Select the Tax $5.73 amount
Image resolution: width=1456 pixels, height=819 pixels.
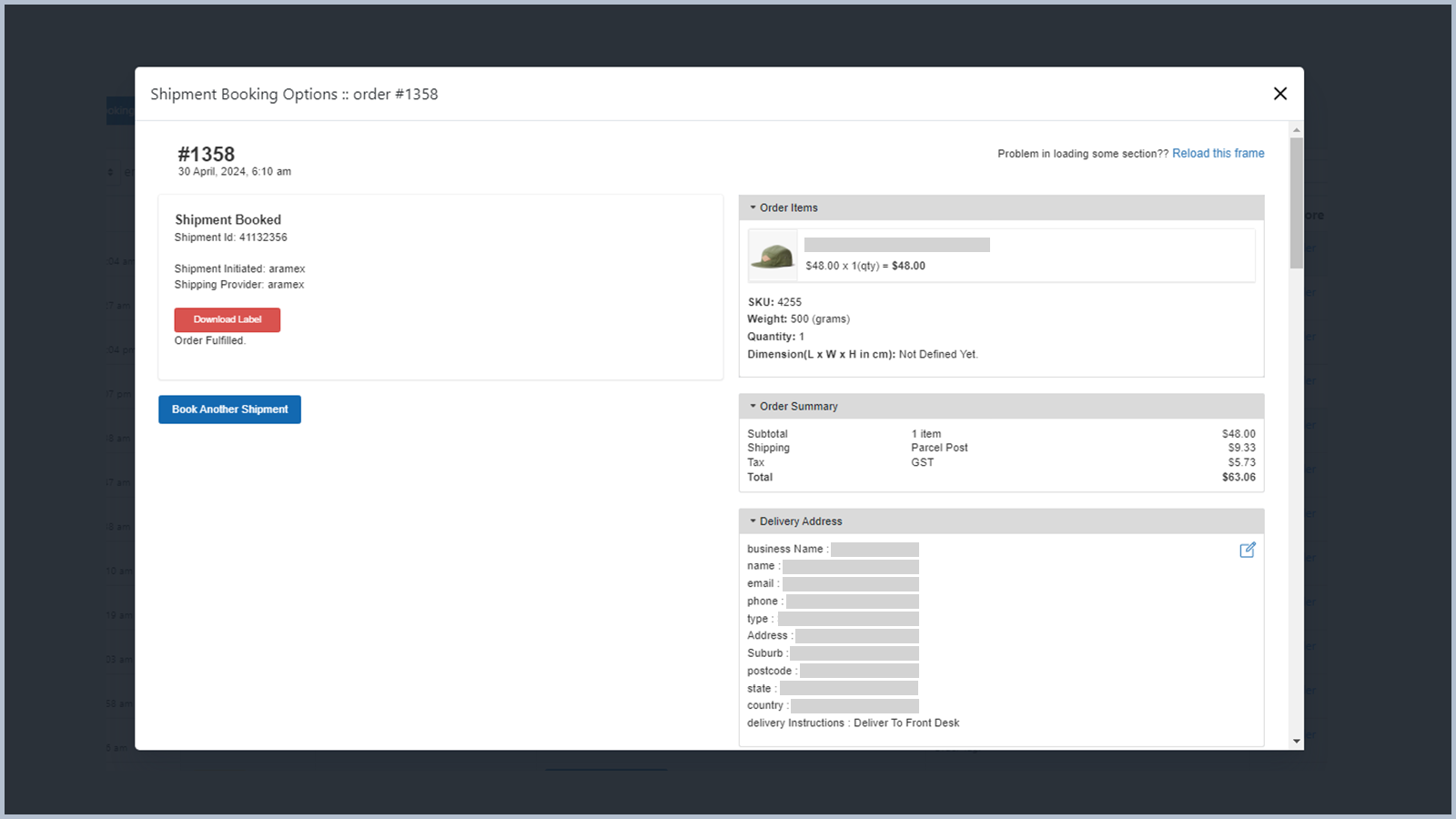(1241, 462)
